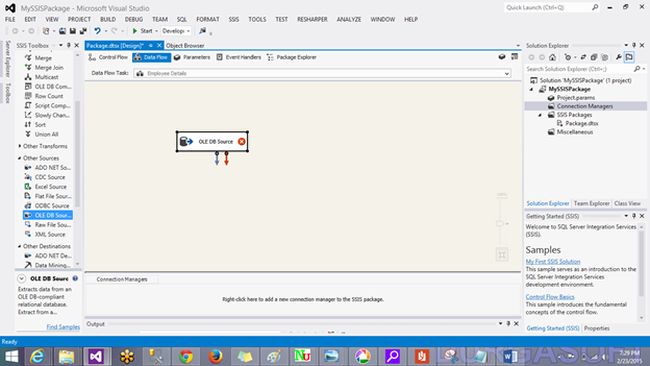Expand Other Transforms group

click(x=19, y=146)
